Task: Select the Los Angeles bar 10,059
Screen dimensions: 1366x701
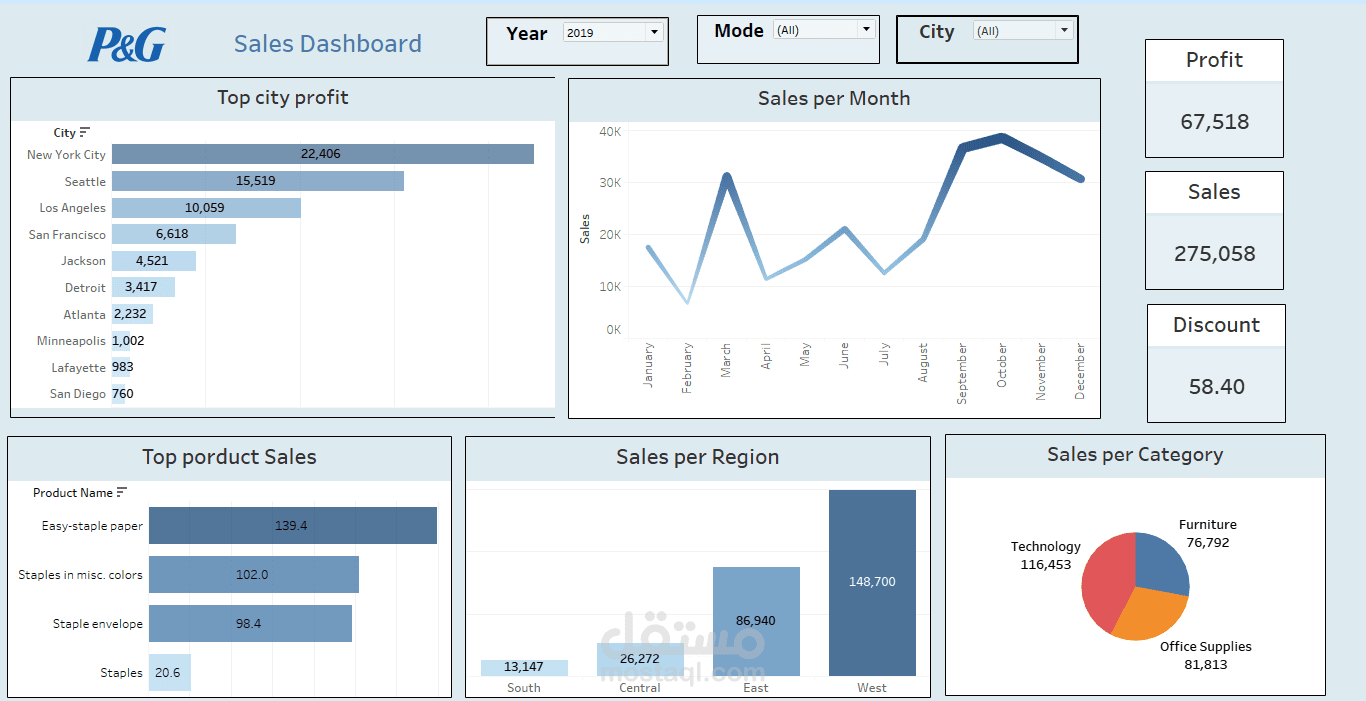Action: (x=206, y=208)
